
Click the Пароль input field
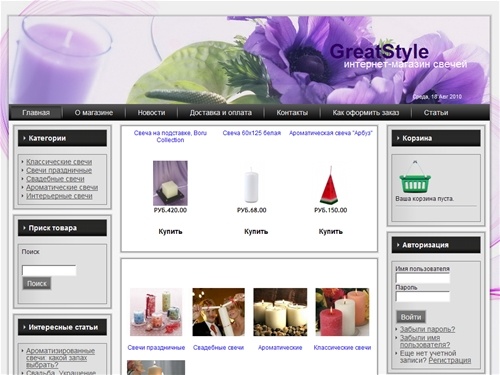pyautogui.click(x=423, y=296)
